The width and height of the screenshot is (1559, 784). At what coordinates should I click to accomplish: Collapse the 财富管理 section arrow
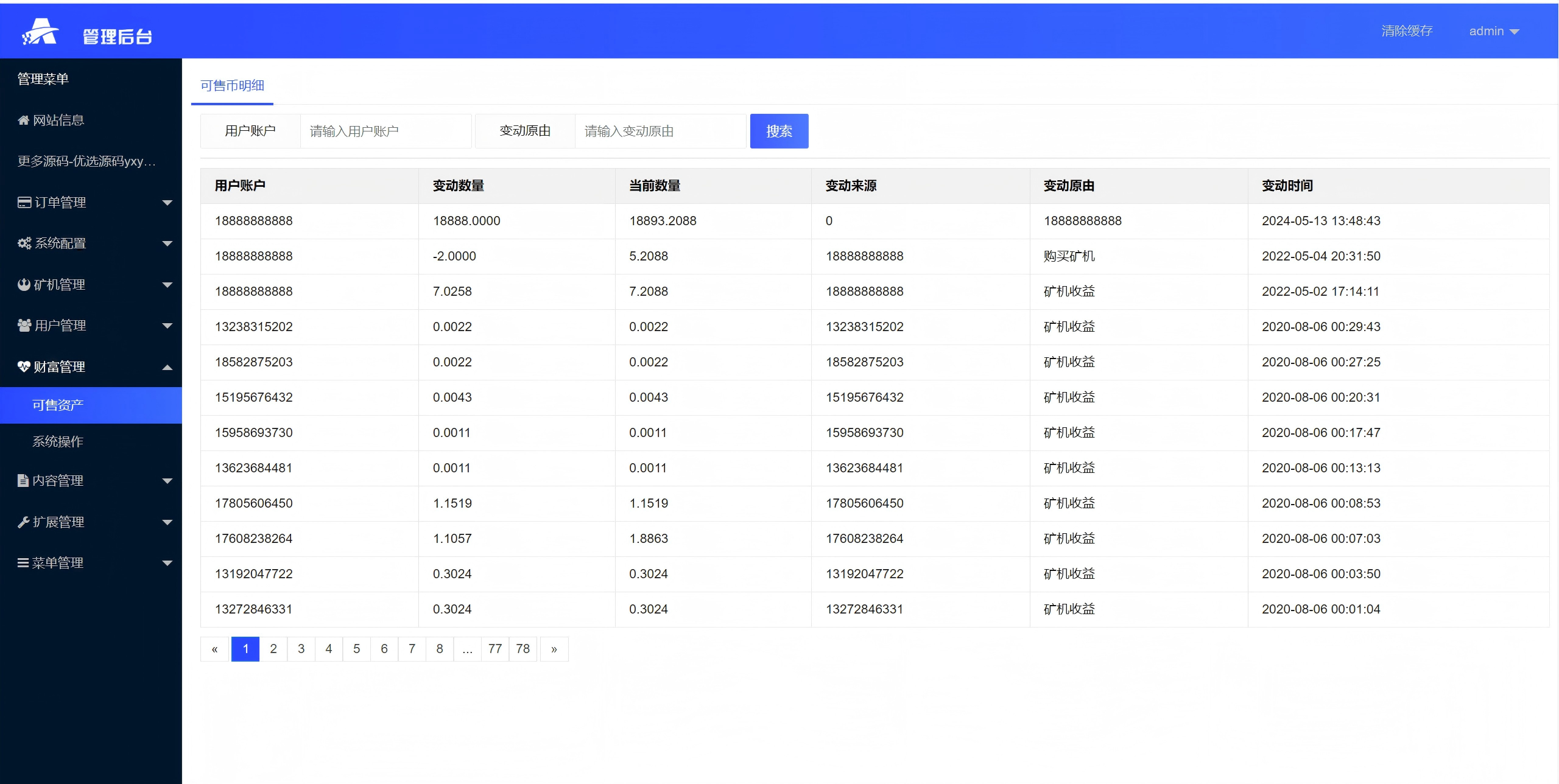tap(167, 367)
